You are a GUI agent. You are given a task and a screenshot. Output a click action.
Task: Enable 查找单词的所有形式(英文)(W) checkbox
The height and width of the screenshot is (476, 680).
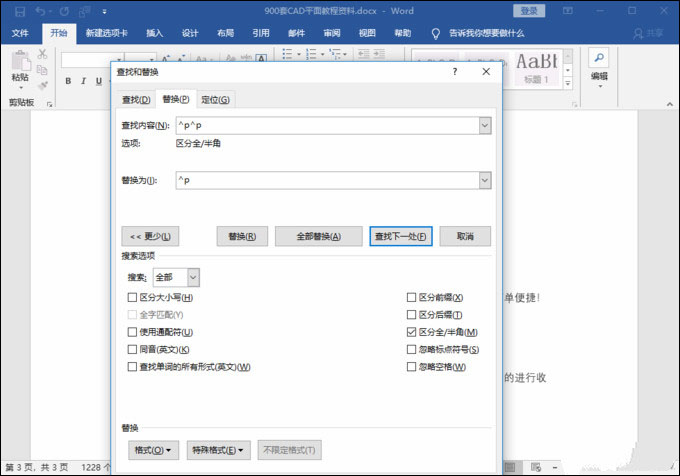132,367
